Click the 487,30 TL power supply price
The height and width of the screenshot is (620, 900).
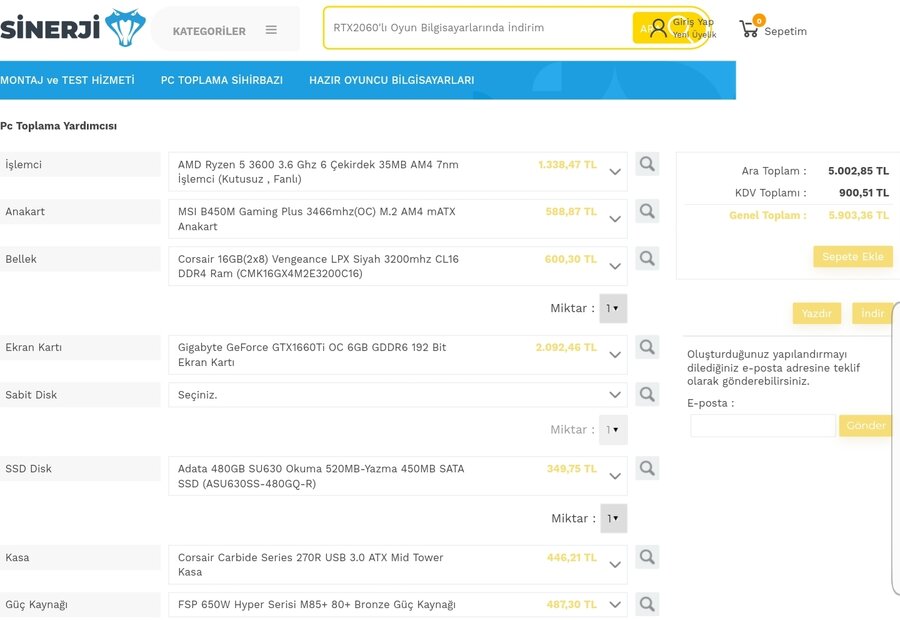pyautogui.click(x=572, y=604)
